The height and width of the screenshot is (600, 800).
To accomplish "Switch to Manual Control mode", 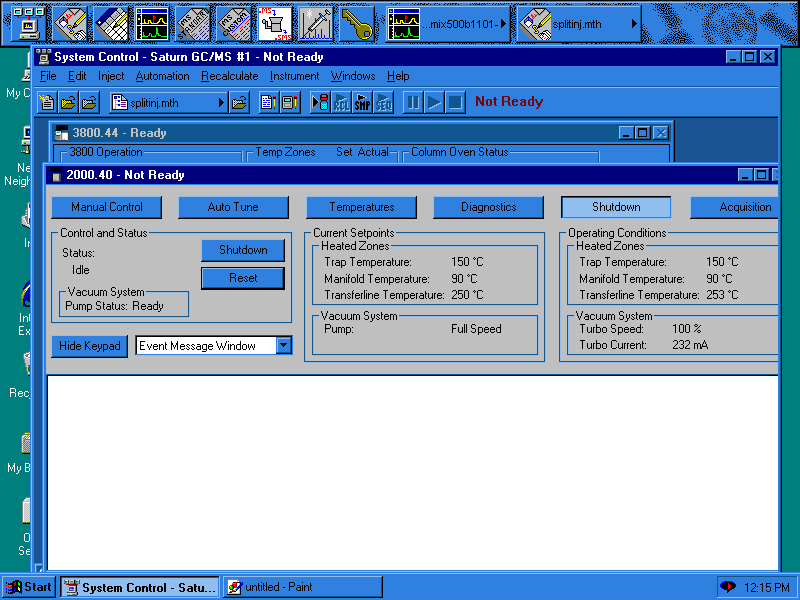I will click(107, 207).
